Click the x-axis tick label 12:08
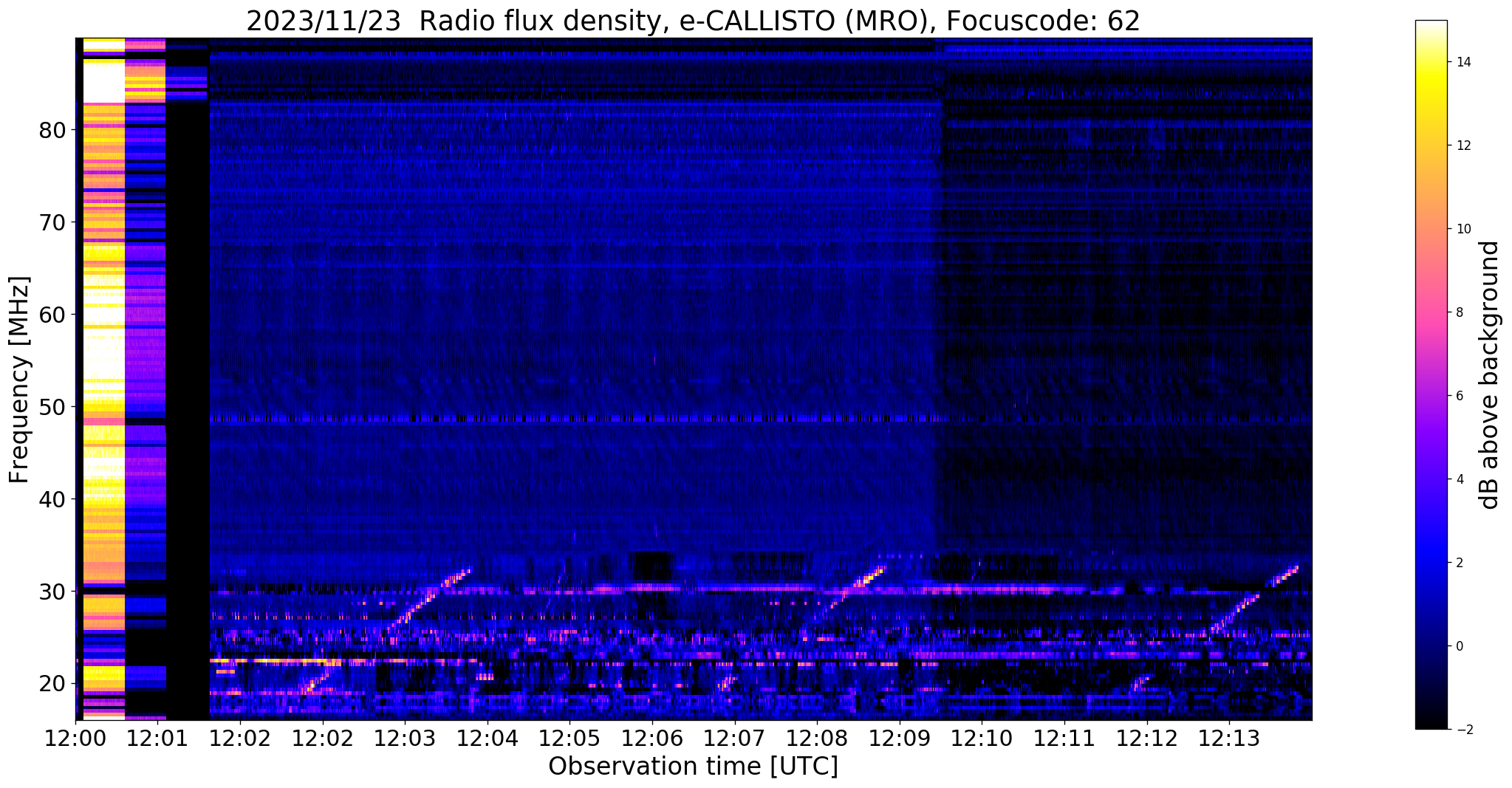1512x788 pixels. [x=817, y=738]
